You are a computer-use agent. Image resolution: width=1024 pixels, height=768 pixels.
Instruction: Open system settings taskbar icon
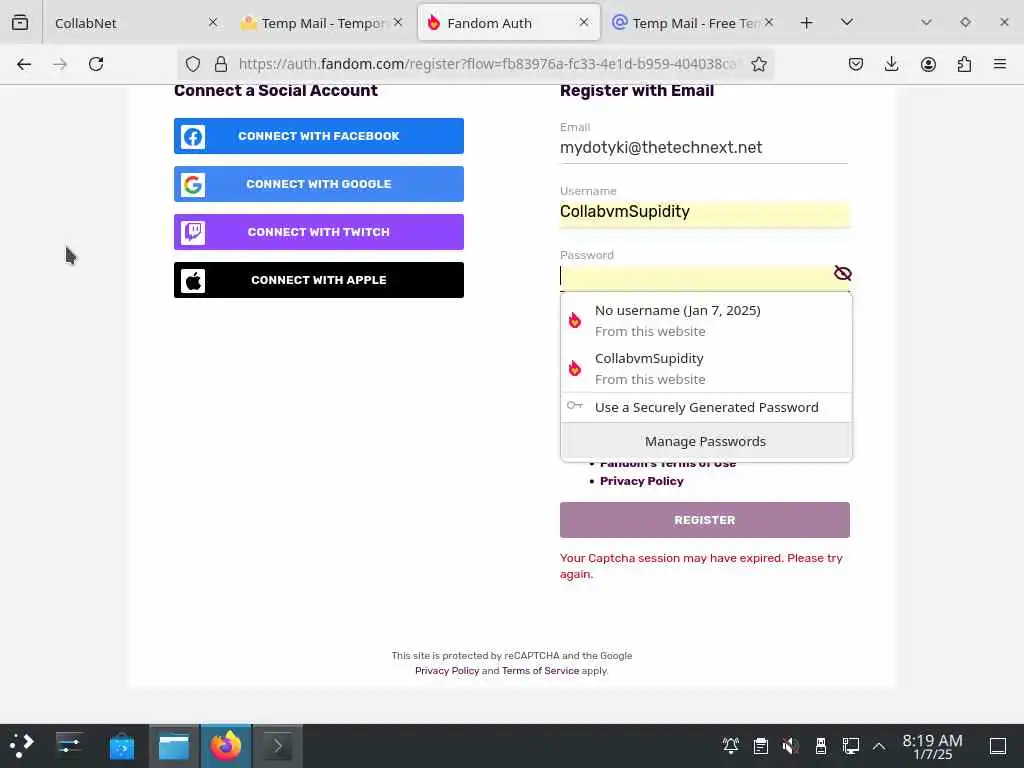(69, 746)
